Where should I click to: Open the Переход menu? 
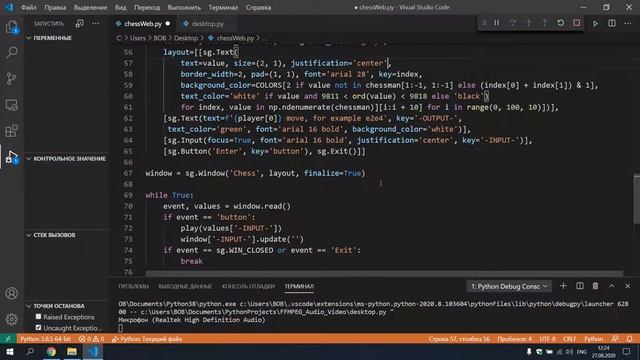coord(147,7)
